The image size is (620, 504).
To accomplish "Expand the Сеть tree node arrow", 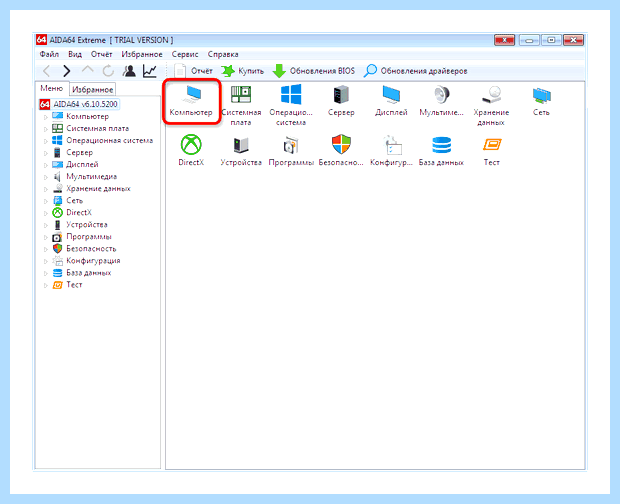I will pyautogui.click(x=46, y=202).
